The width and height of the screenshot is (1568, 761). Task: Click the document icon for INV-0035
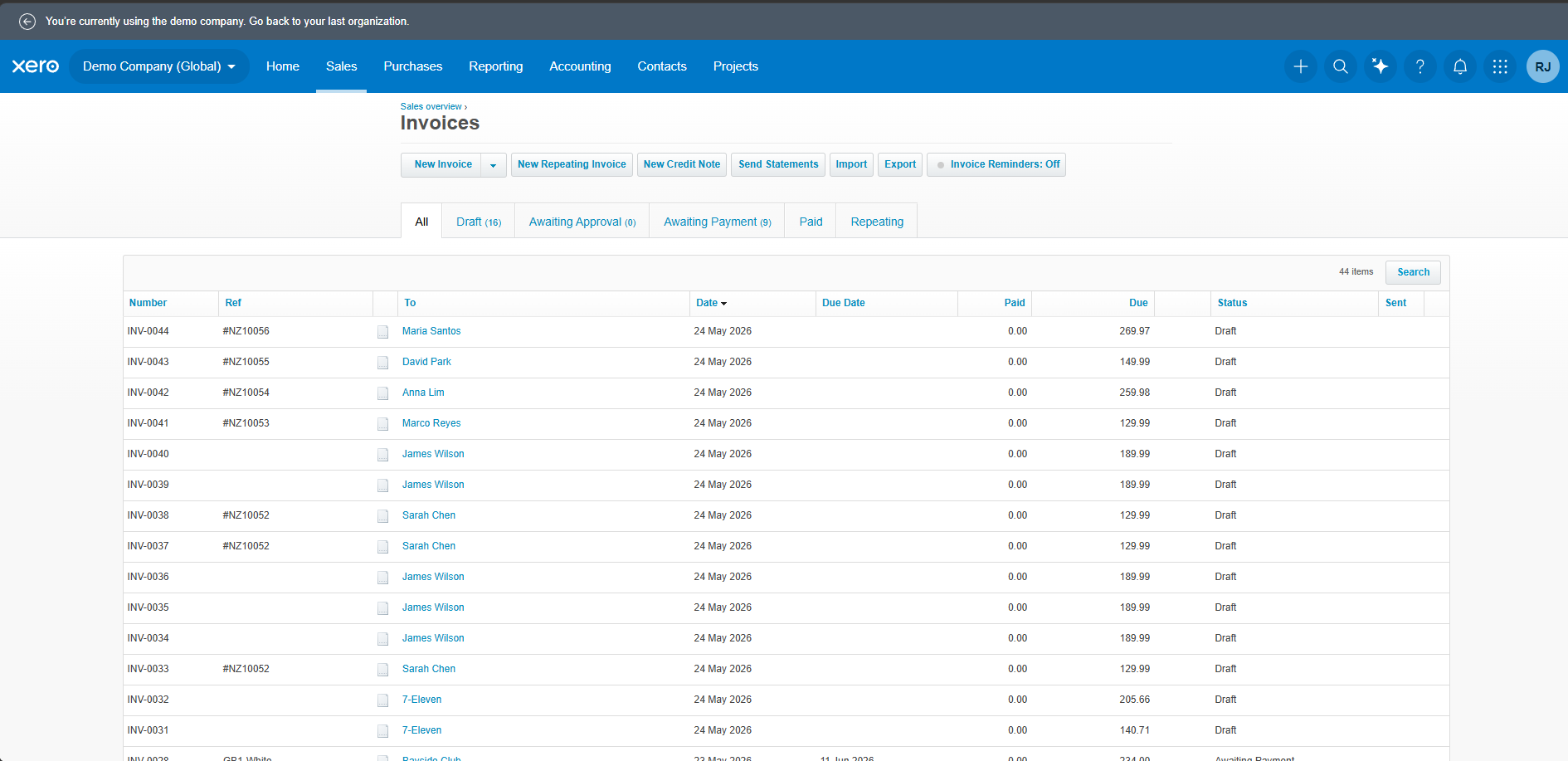click(382, 608)
